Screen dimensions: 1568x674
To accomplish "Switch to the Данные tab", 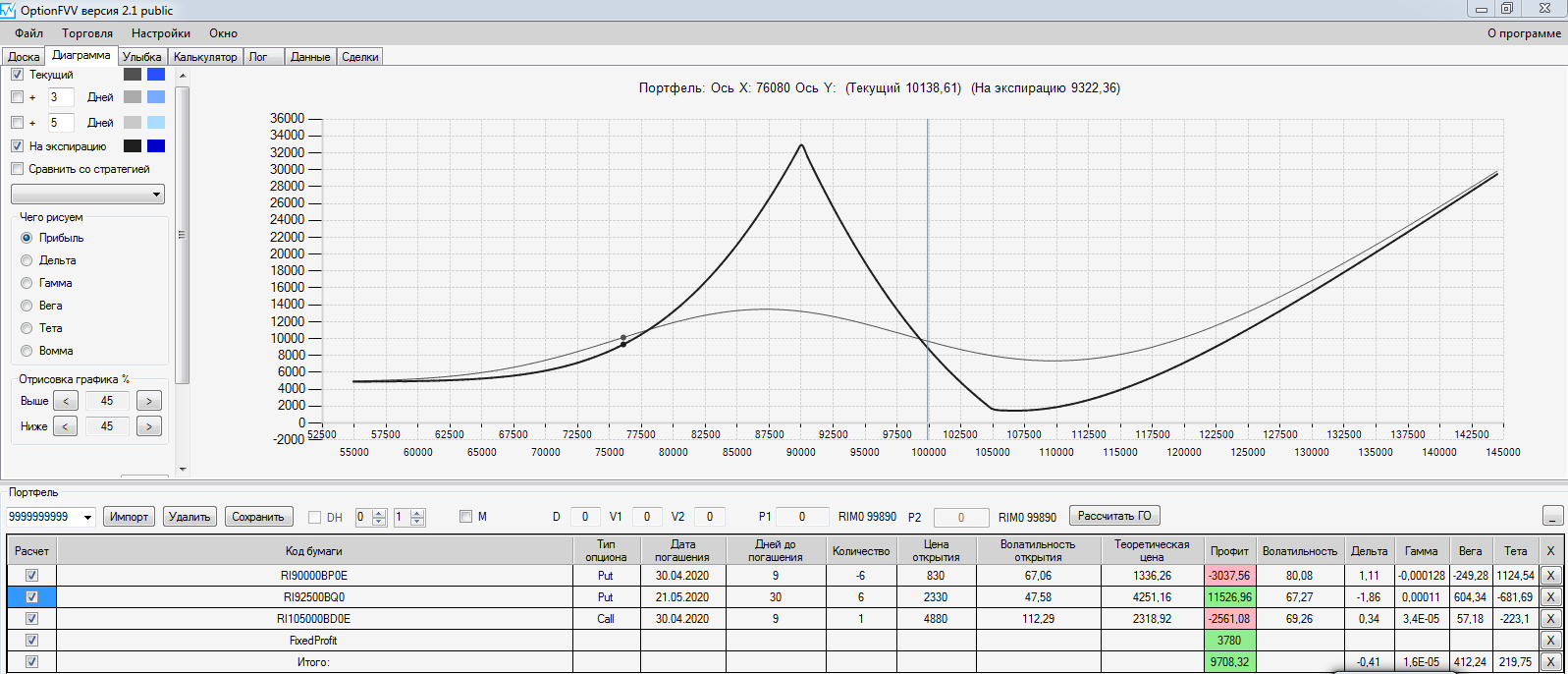I will (310, 57).
